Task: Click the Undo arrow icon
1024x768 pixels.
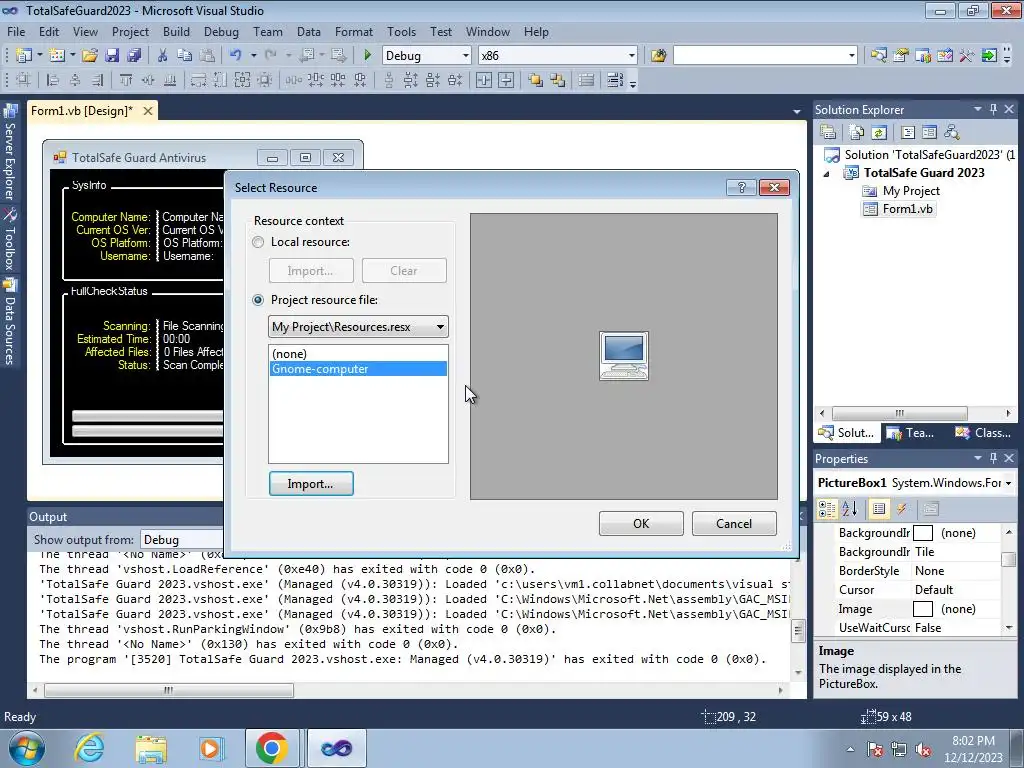Action: point(236,56)
